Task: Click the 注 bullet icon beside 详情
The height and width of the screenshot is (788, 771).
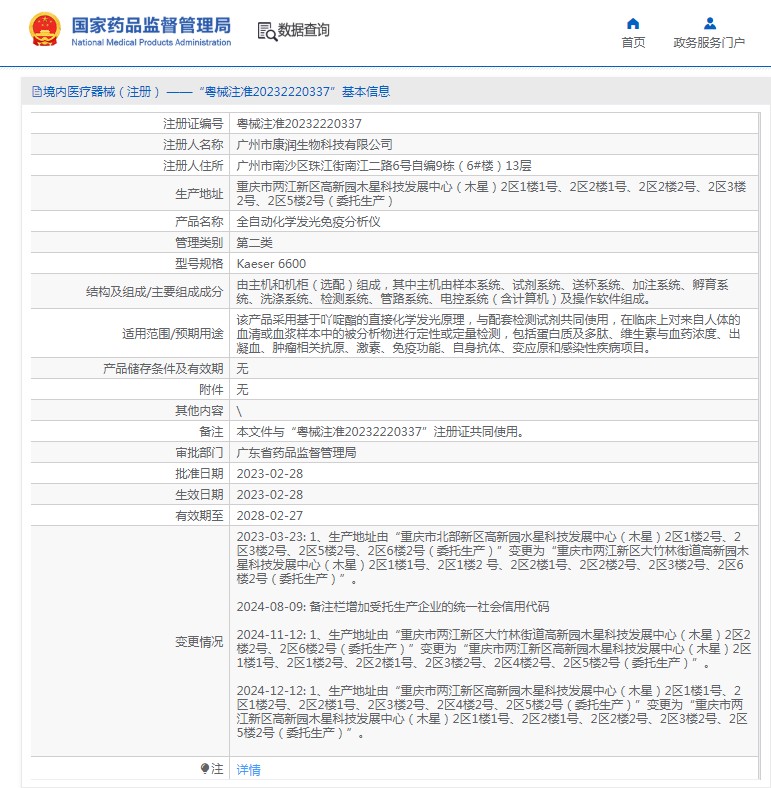Action: 206,769
